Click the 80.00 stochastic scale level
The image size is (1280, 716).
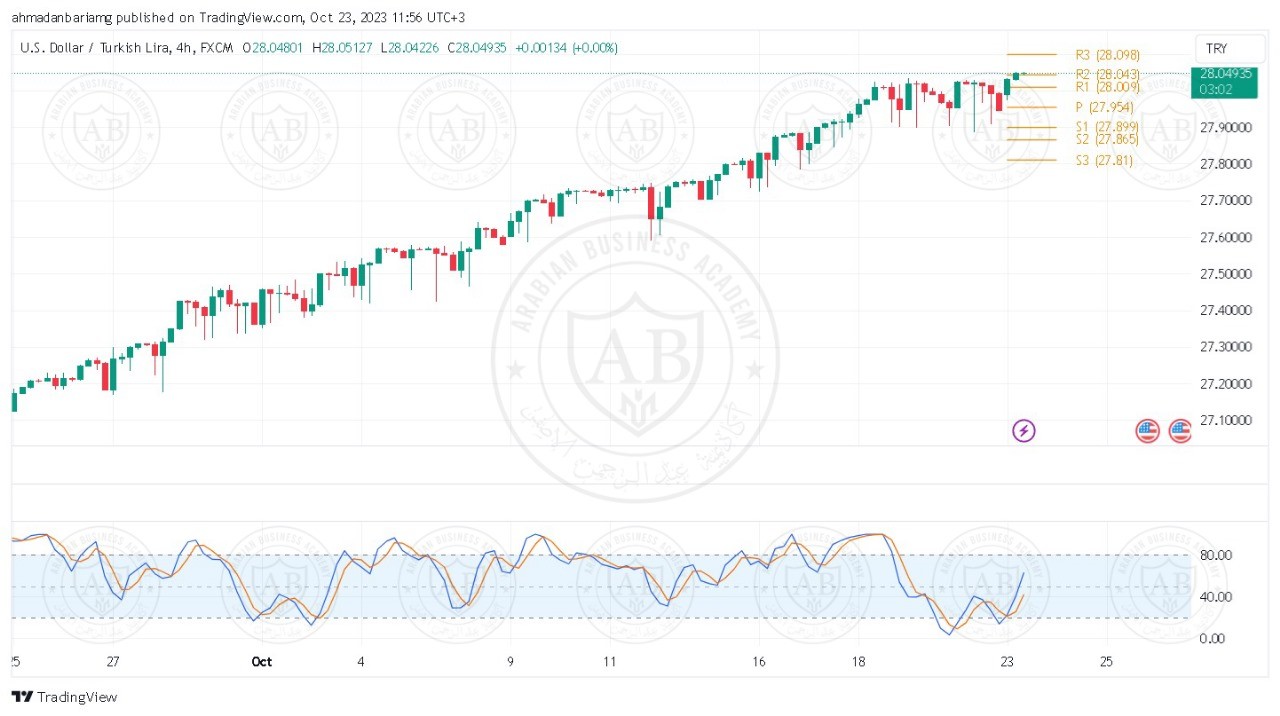[x=1215, y=556]
